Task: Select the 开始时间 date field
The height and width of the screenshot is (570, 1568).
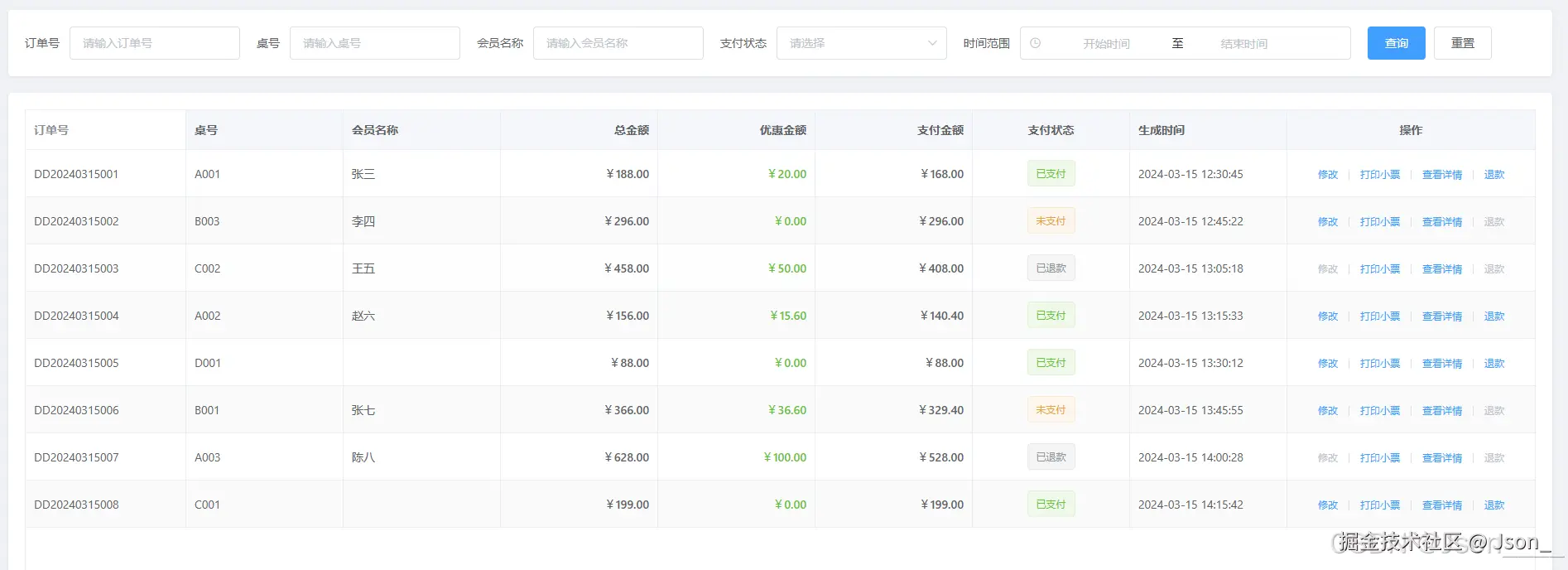Action: click(1106, 44)
